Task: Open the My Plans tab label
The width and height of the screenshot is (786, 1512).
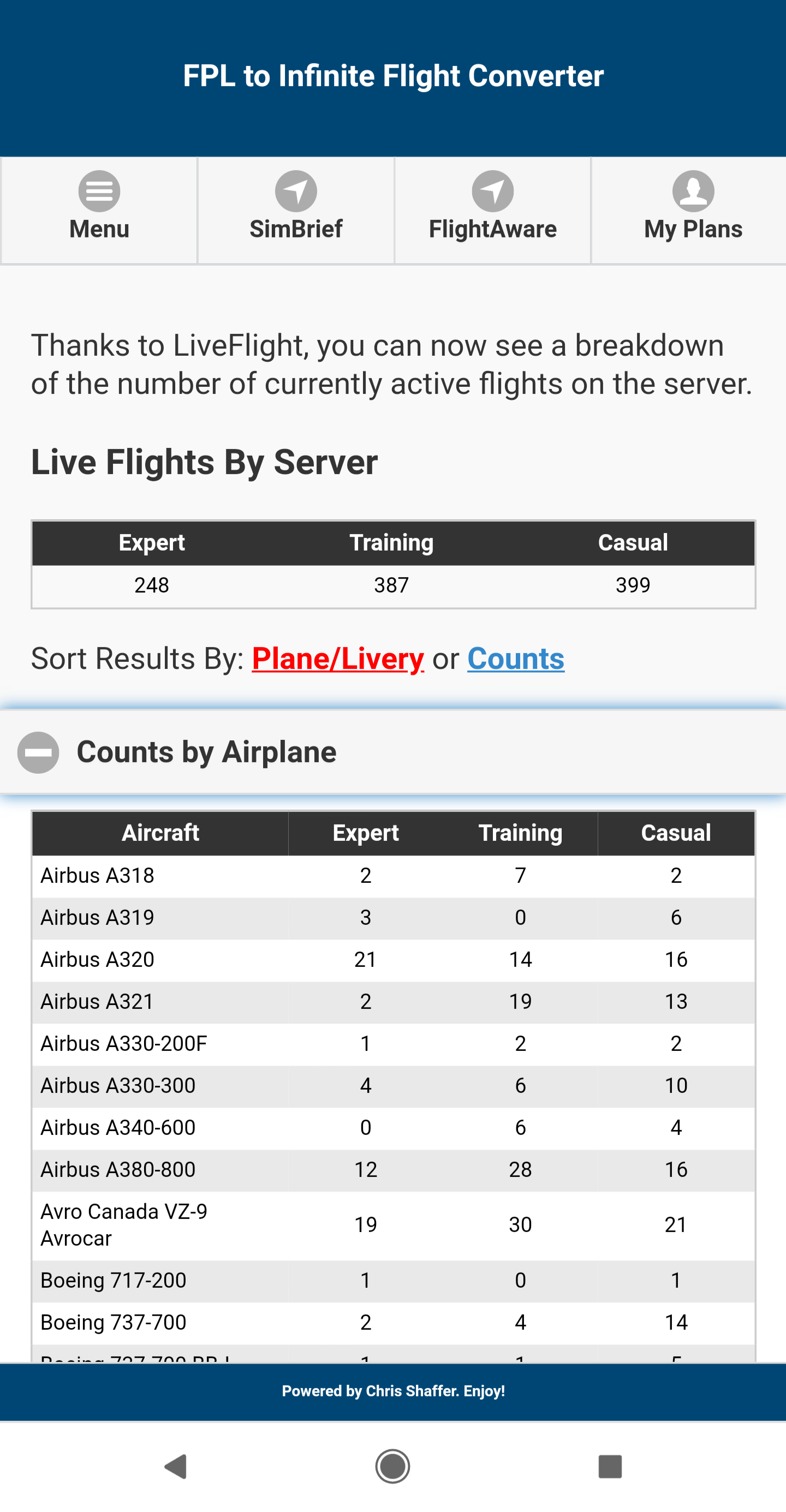Action: [693, 229]
